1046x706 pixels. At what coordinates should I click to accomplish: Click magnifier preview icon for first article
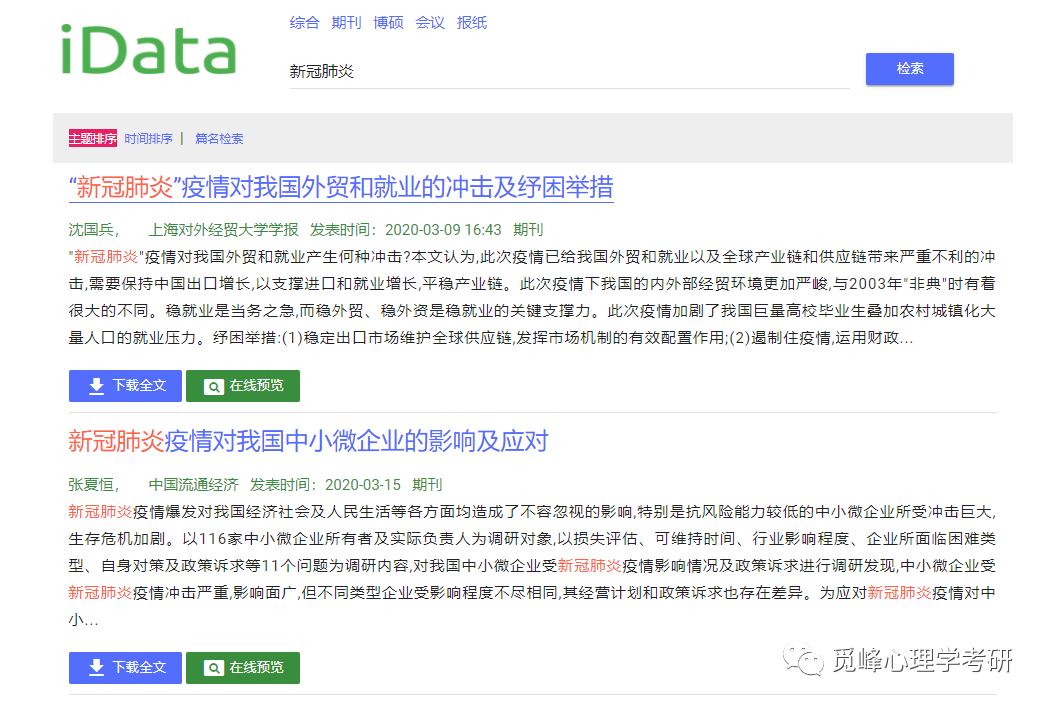tap(213, 386)
